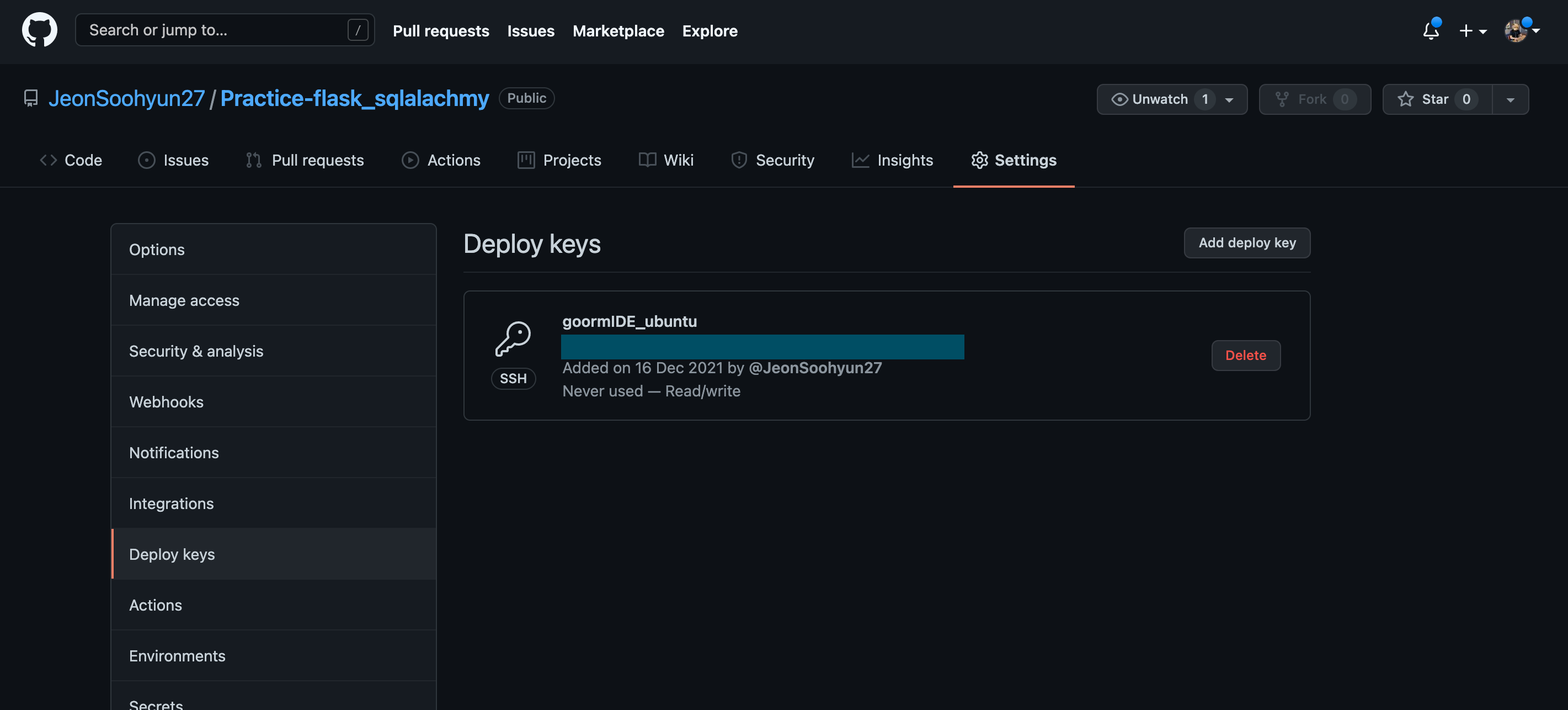Click Add deploy key button
This screenshot has height=710, width=1568.
[x=1246, y=242]
